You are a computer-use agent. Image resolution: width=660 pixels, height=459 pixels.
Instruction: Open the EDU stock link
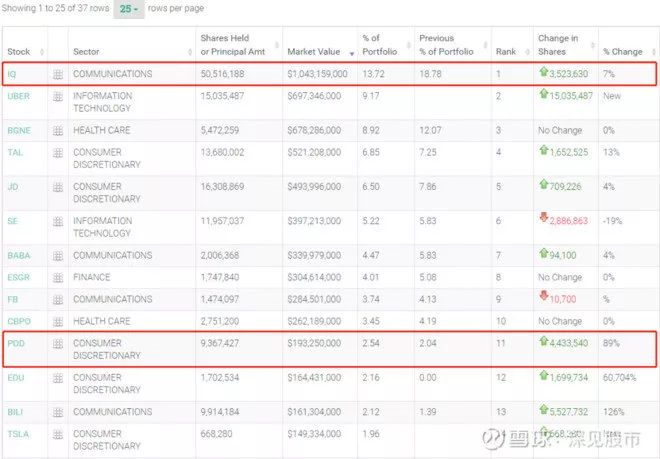pos(16,378)
